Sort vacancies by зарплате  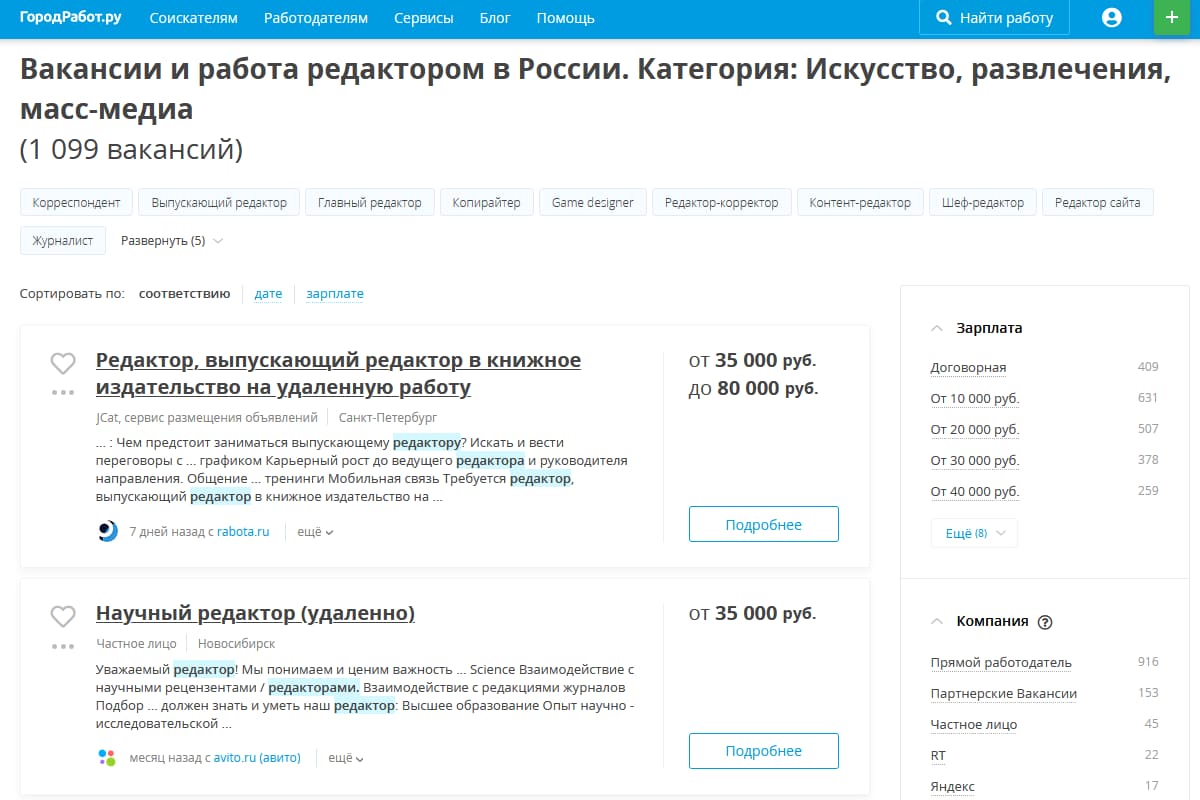[337, 293]
